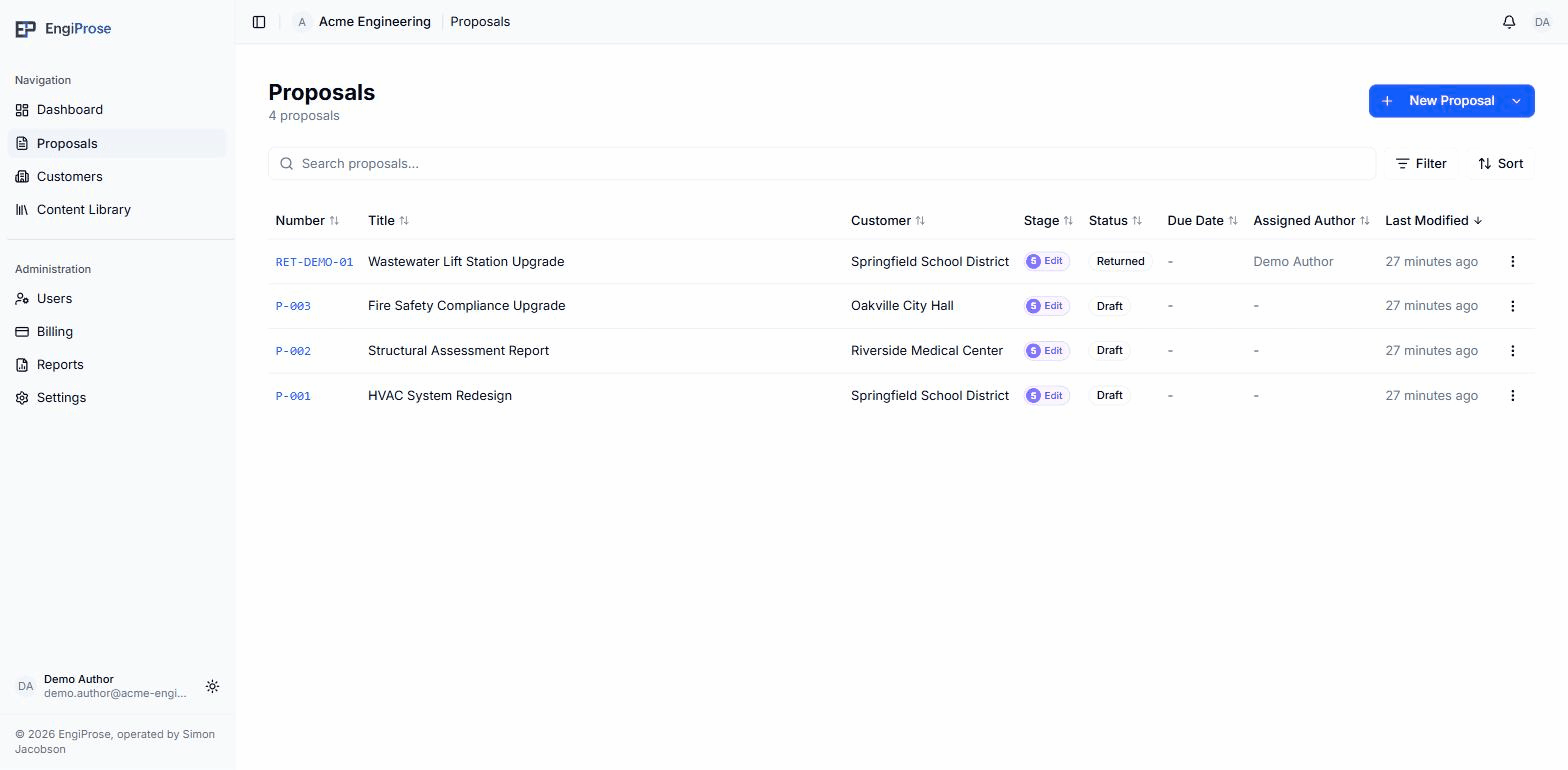This screenshot has width=1568, height=770.
Task: Click stage 5 Edit badge for RET-DEMO-01
Action: (1047, 261)
